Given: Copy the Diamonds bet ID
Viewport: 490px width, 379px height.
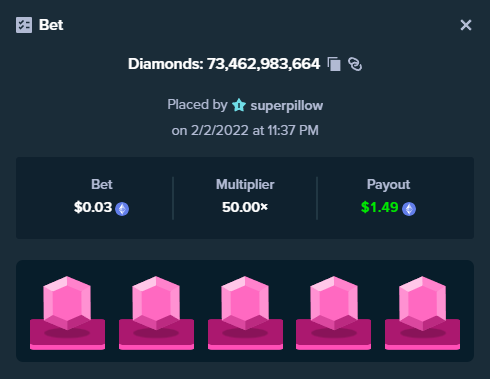Looking at the screenshot, I should tap(334, 64).
